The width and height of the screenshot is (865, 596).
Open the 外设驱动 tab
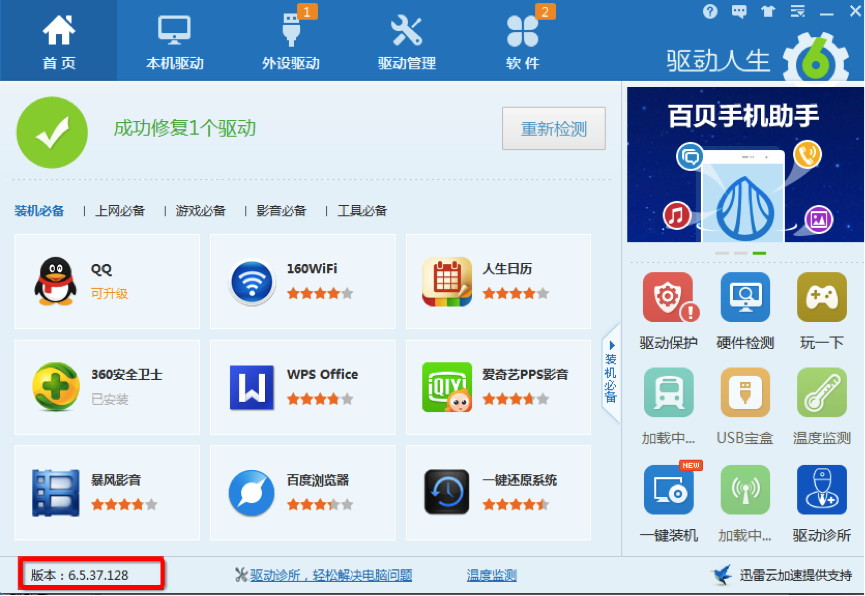(290, 40)
